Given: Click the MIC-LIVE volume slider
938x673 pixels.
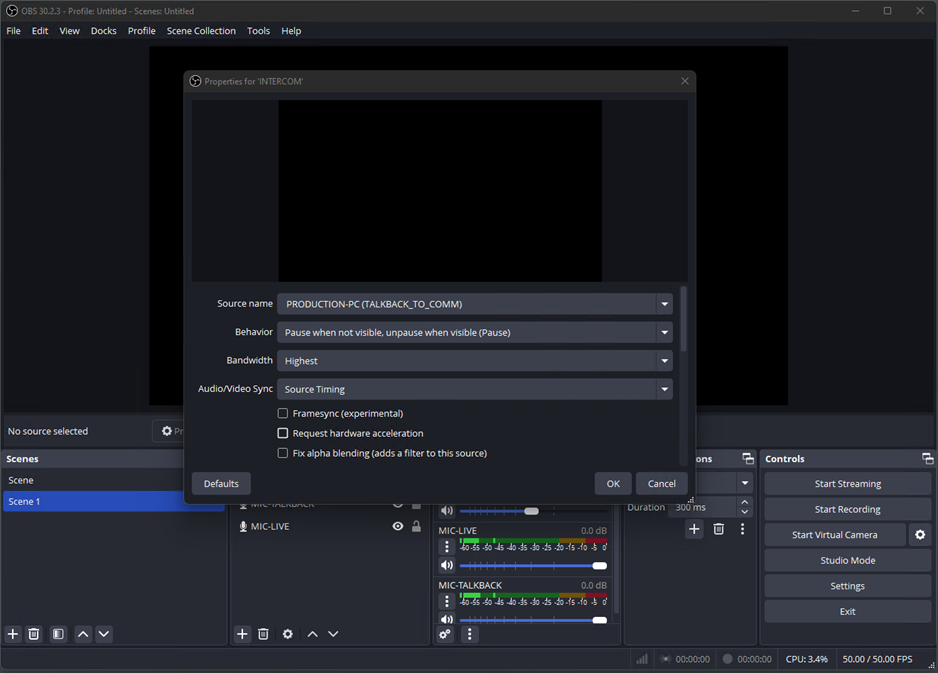Looking at the screenshot, I should [x=532, y=565].
